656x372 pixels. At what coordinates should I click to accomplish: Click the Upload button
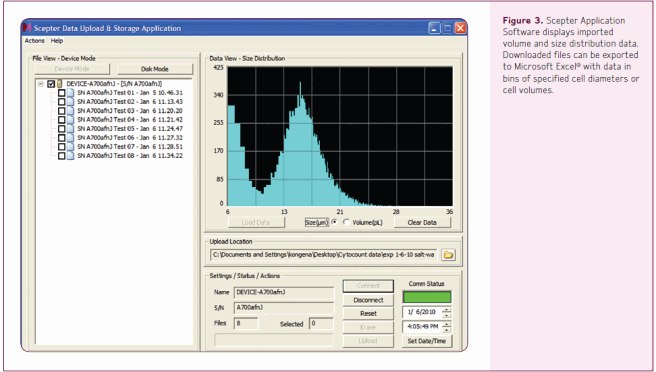click(x=368, y=341)
